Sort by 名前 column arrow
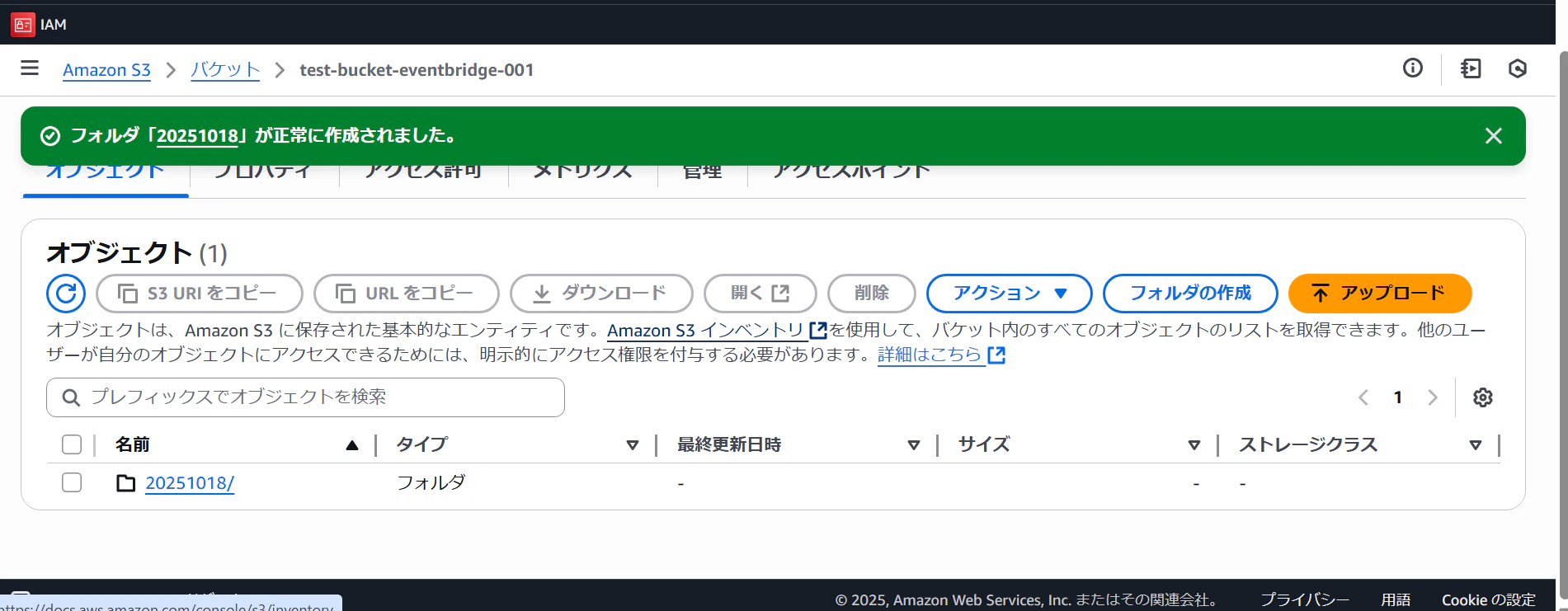The image size is (1568, 611). pos(352,445)
